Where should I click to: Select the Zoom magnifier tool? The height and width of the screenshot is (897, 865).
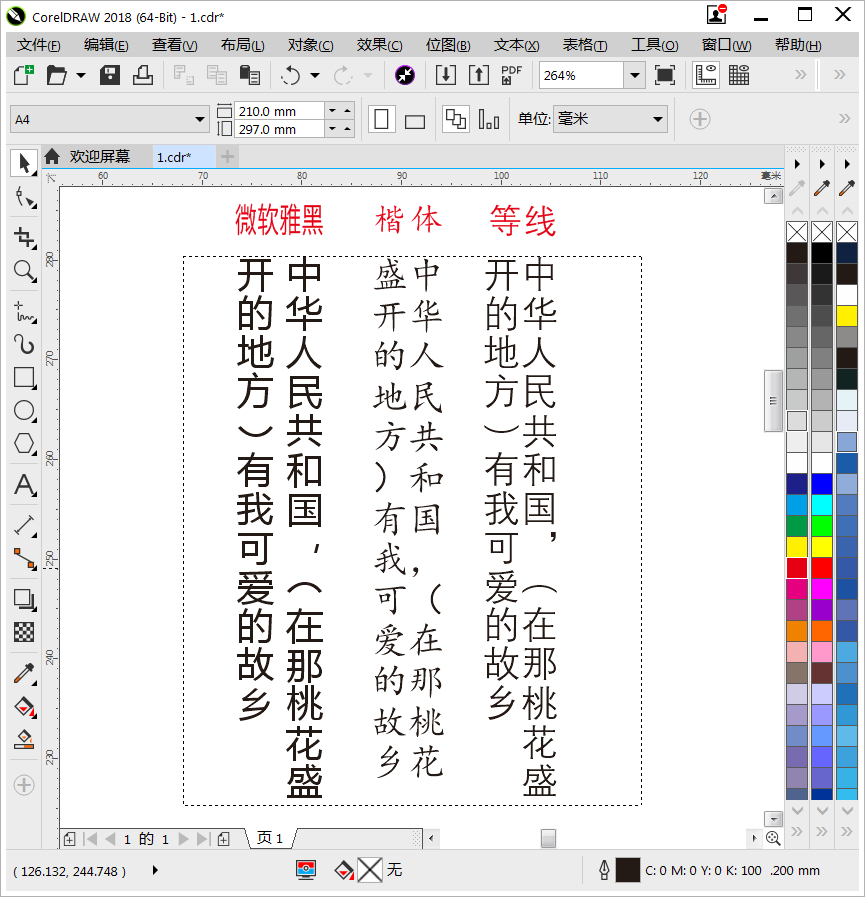[x=24, y=271]
